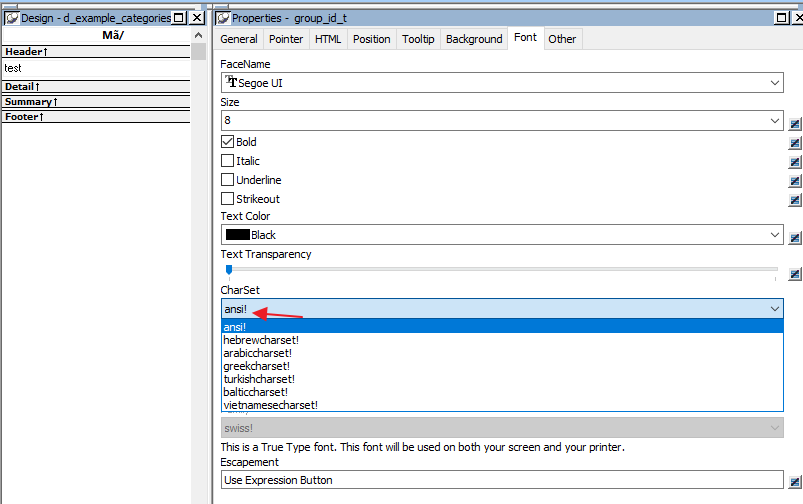Open the Background tab
Screen dimensions: 803x504
(474, 39)
